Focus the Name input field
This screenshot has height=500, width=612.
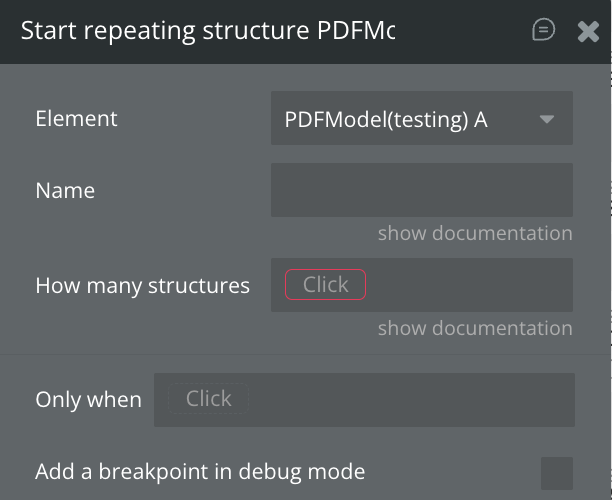tap(421, 190)
